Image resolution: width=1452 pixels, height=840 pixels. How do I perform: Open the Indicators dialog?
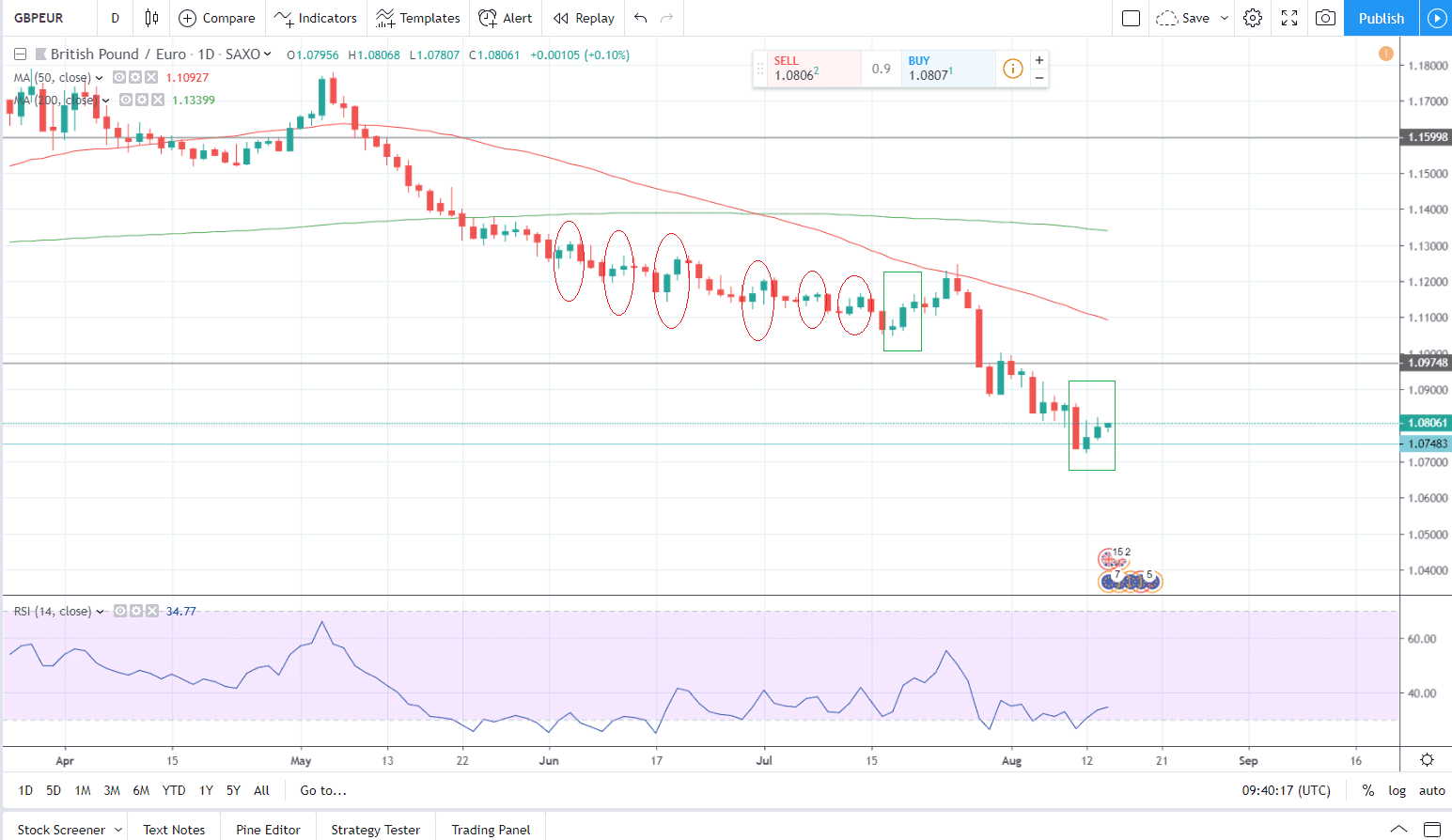(x=315, y=18)
